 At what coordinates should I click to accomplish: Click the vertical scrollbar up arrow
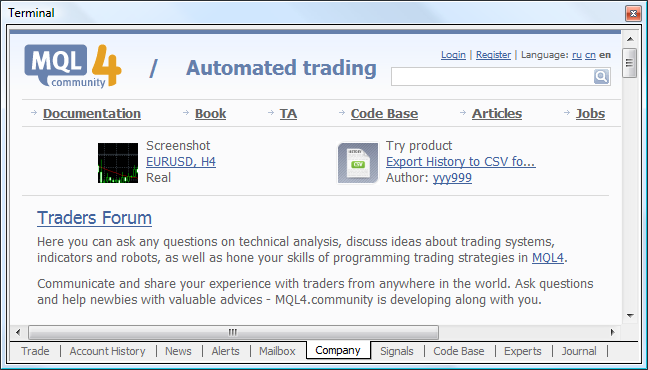pos(630,39)
